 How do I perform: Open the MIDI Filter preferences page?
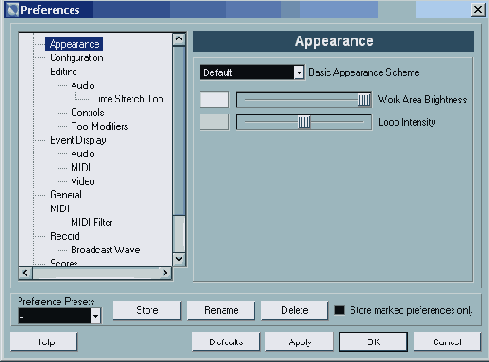92,222
